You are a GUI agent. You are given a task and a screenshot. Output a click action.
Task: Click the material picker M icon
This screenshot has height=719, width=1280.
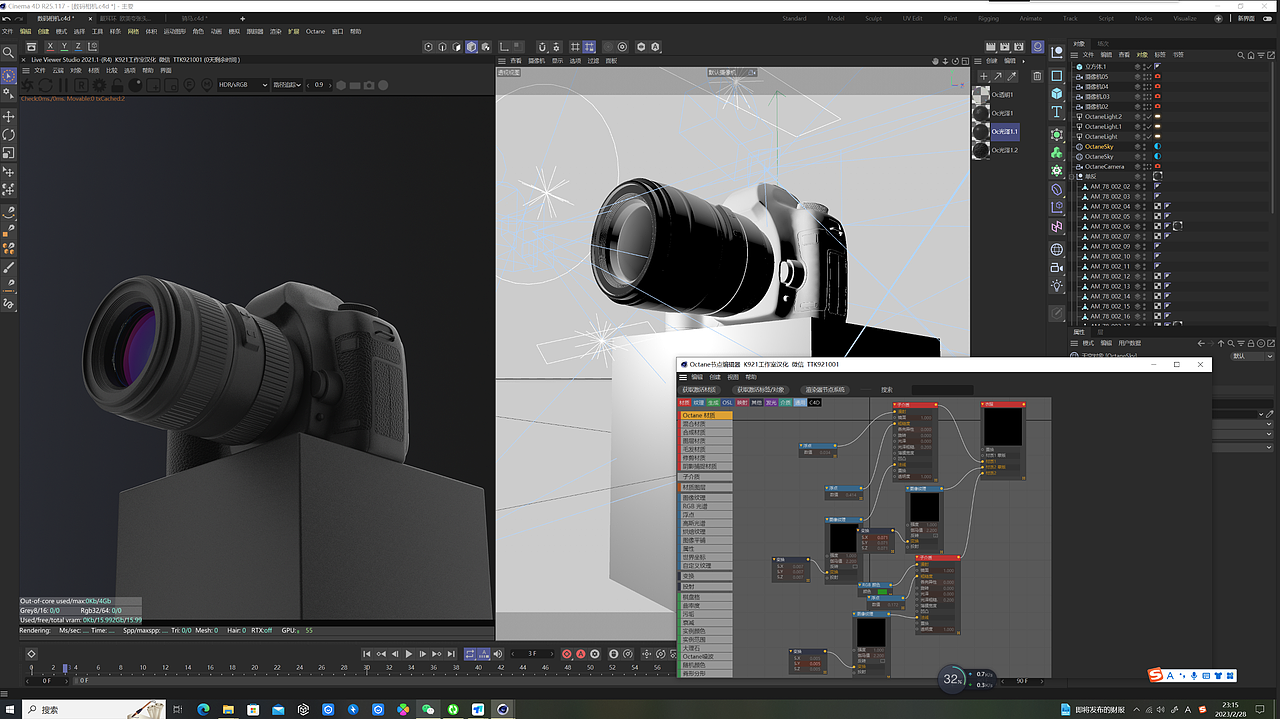pos(204,85)
